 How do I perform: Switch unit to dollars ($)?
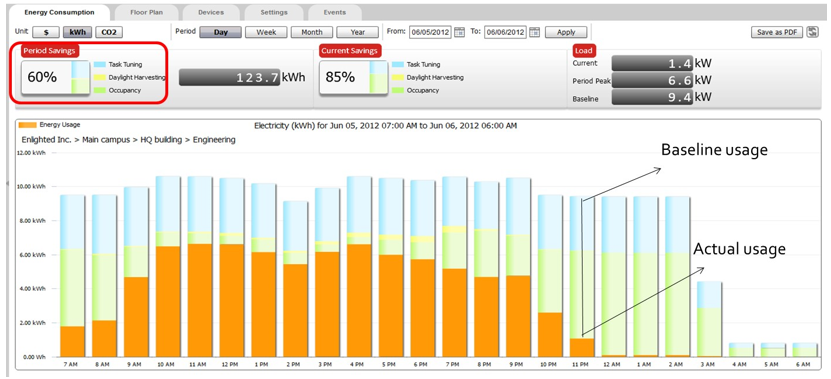pyautogui.click(x=46, y=32)
